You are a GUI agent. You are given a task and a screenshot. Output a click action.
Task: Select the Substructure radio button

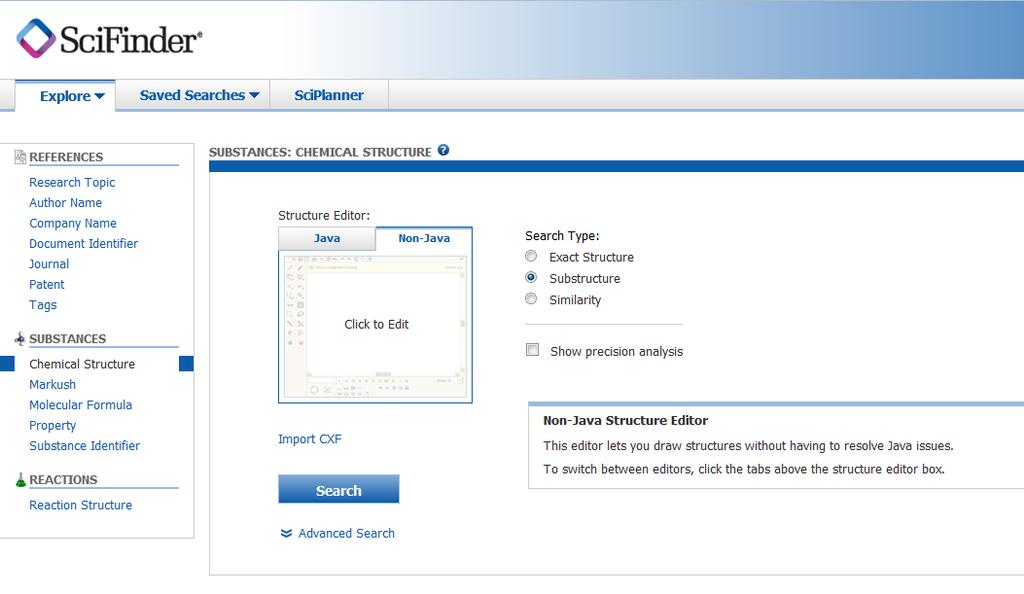[531, 277]
